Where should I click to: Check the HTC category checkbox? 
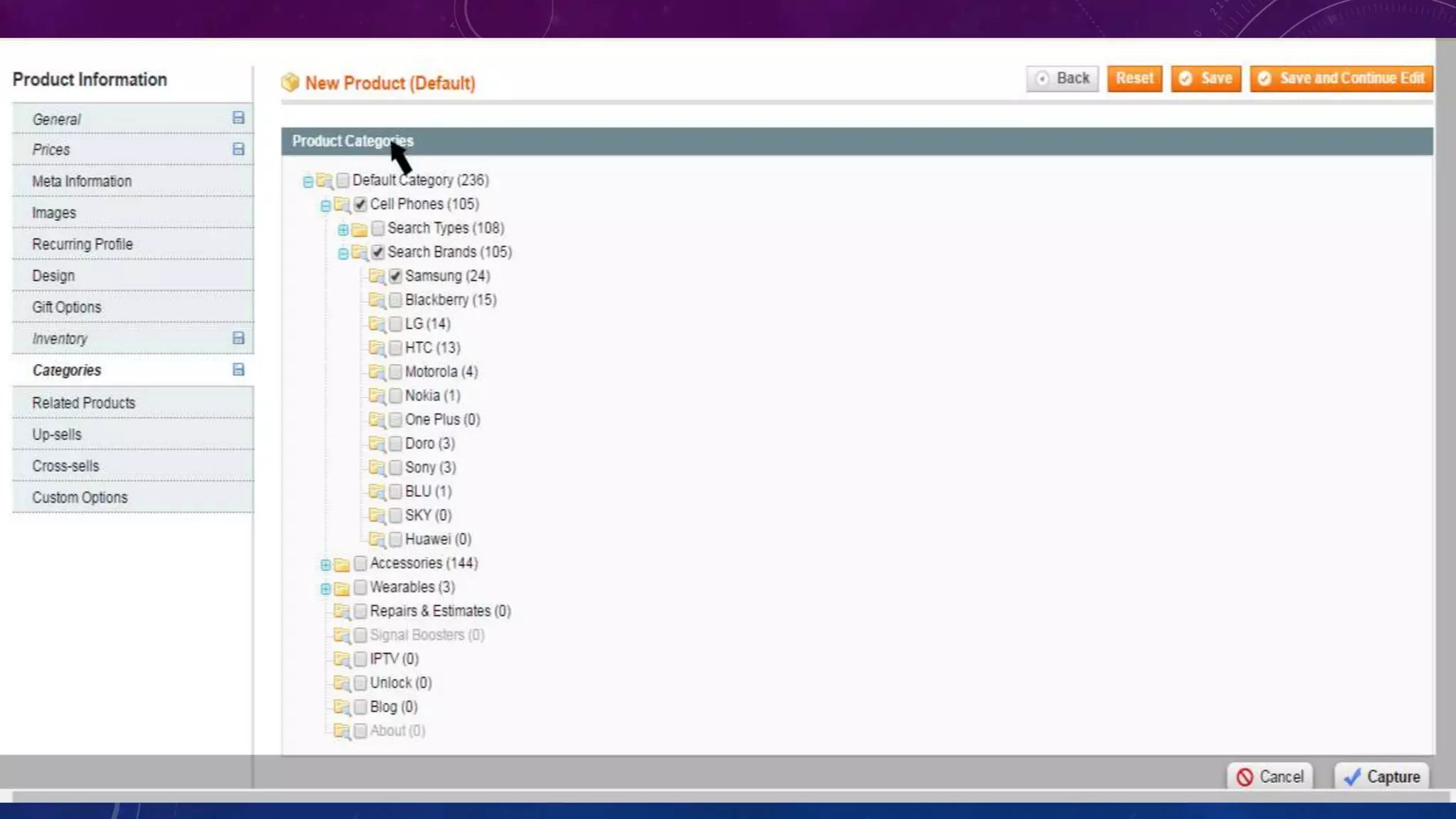(395, 348)
